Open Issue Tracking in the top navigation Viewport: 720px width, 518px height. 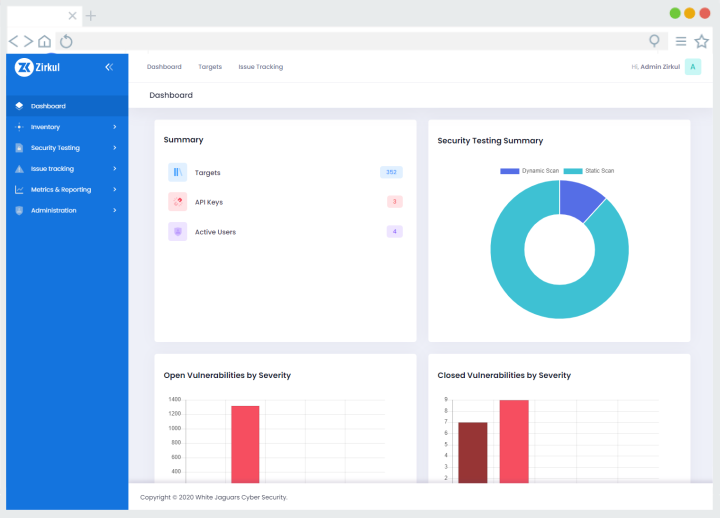pos(260,67)
